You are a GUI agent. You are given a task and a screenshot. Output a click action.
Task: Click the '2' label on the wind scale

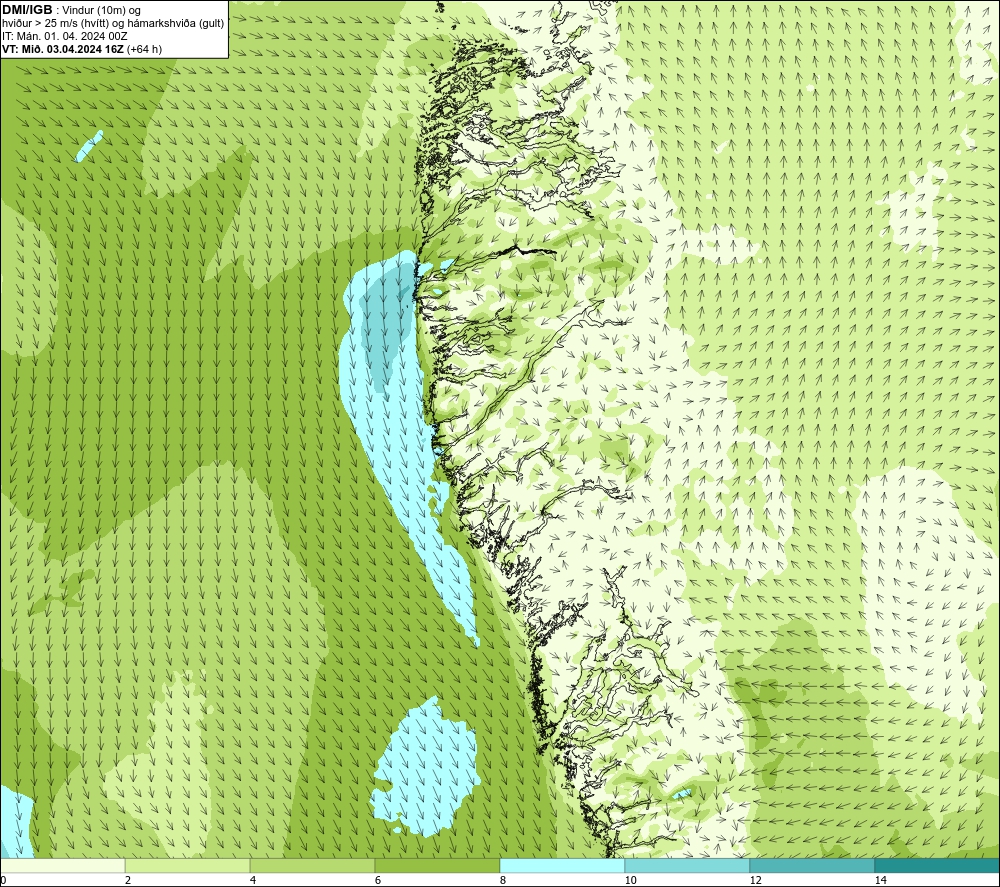coord(128,880)
